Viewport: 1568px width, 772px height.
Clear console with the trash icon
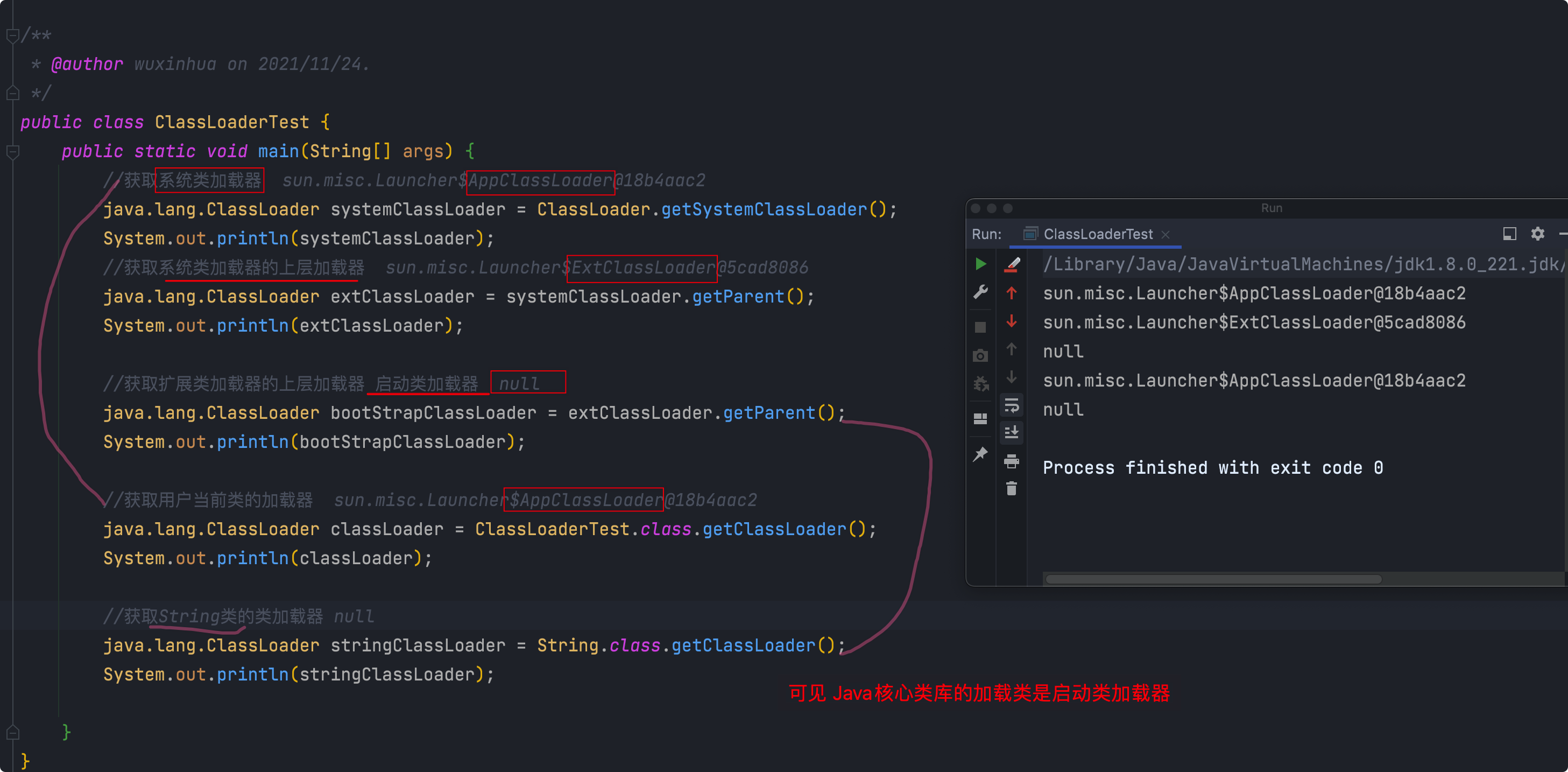click(x=1012, y=488)
